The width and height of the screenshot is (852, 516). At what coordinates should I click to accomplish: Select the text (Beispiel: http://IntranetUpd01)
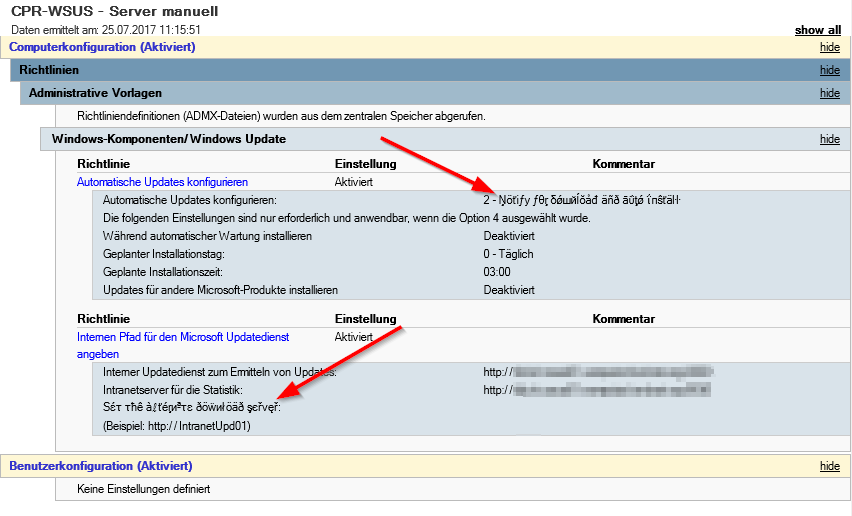[177, 426]
